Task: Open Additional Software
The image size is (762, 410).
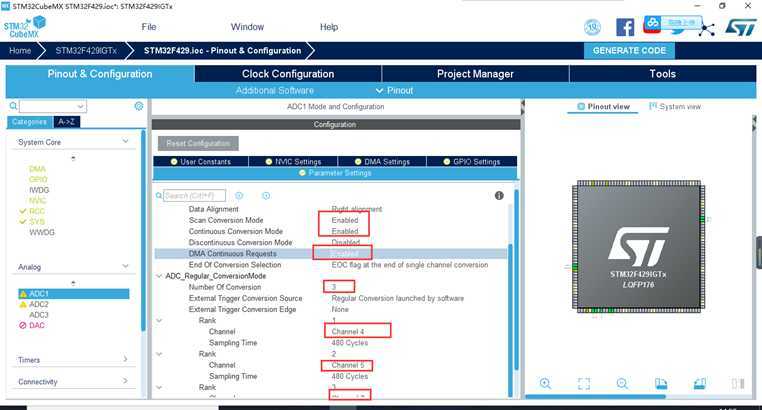Action: click(275, 90)
